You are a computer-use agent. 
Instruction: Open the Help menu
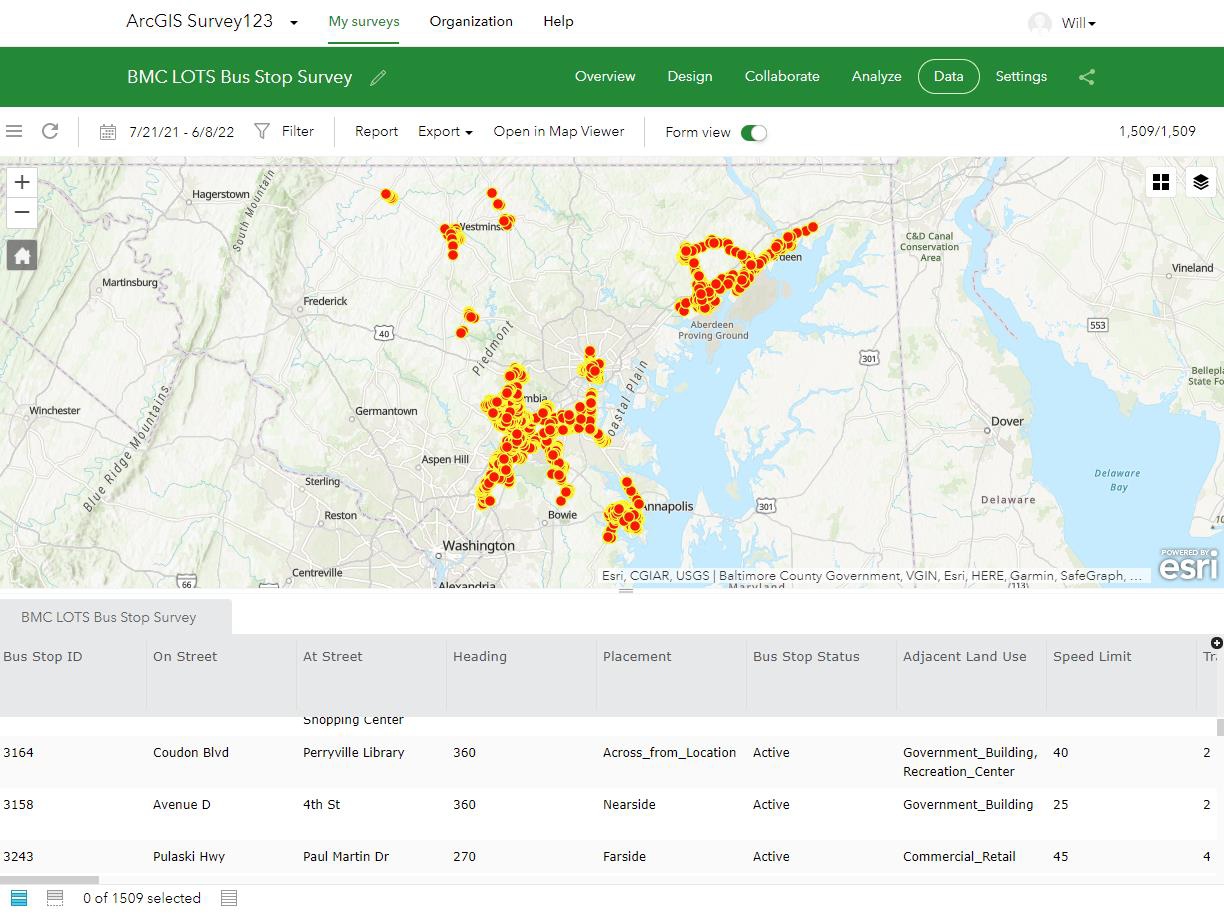tap(558, 21)
